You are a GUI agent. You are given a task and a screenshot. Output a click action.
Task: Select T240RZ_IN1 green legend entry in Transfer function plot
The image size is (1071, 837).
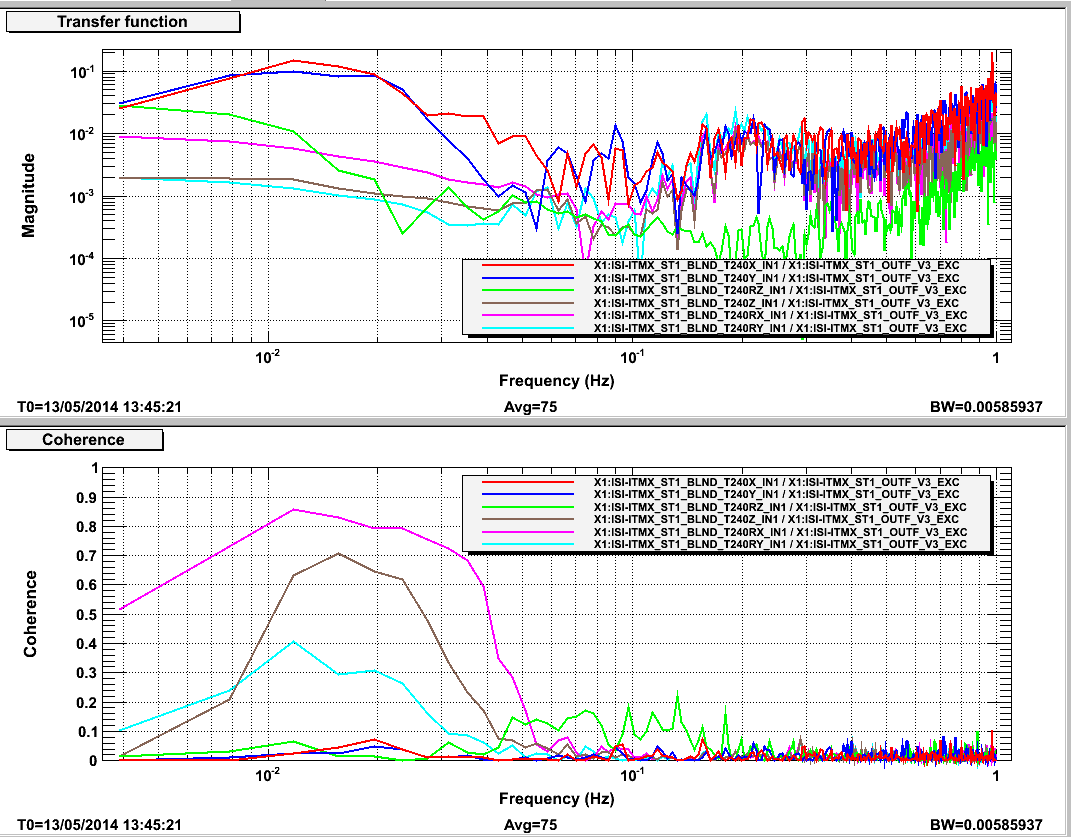(x=725, y=291)
